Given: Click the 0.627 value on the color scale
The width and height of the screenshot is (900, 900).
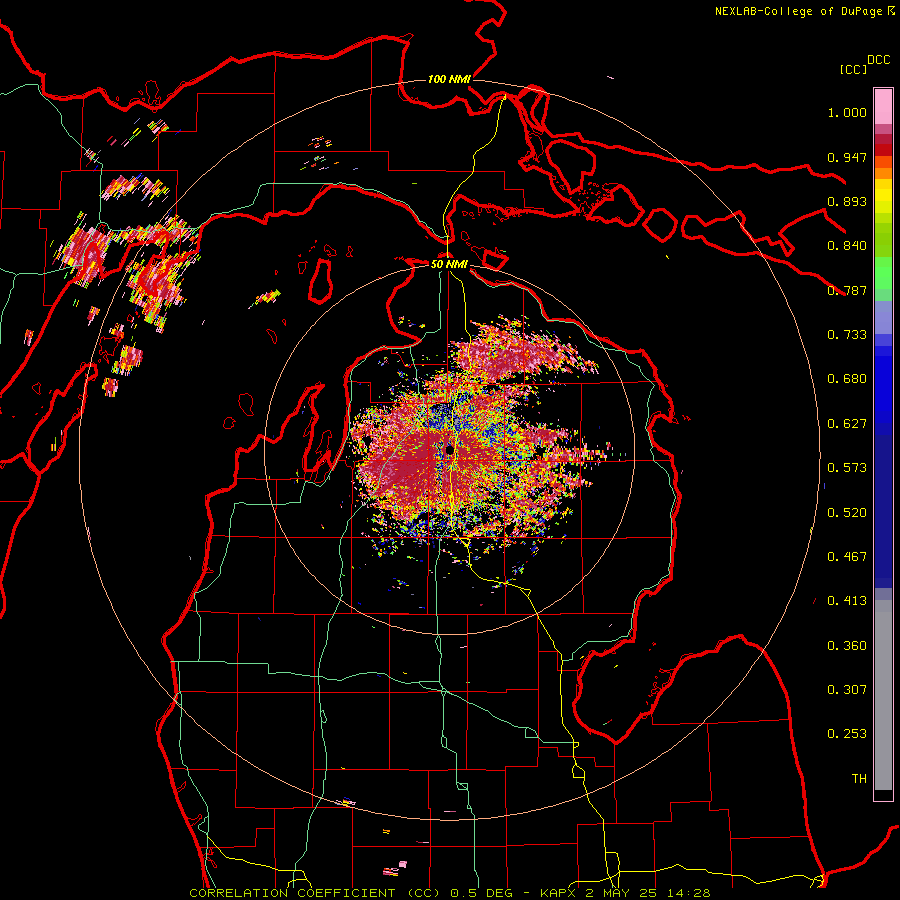Looking at the screenshot, I should (x=847, y=424).
